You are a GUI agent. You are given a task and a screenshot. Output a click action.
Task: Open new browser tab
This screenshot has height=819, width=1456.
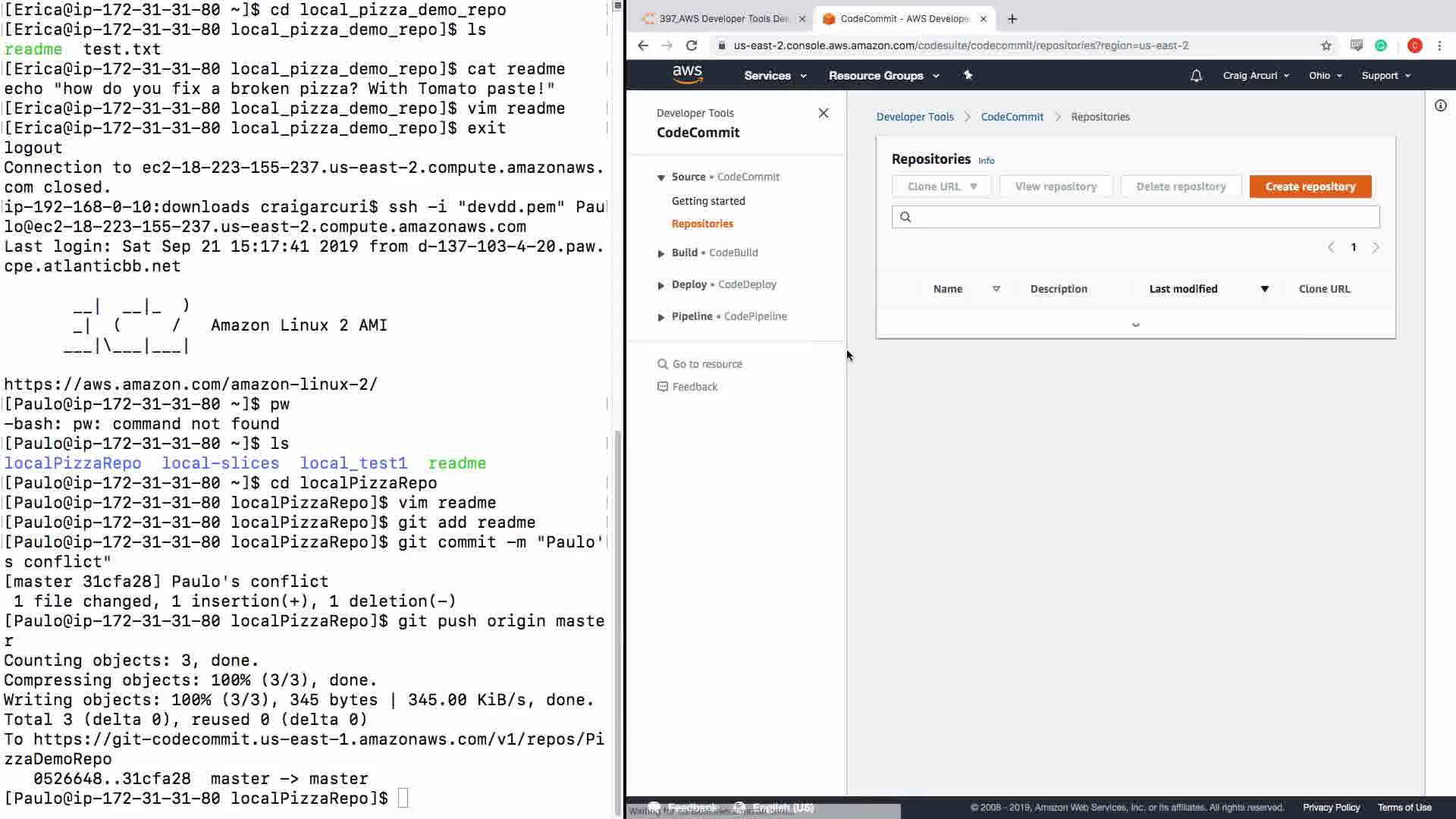coord(1012,19)
